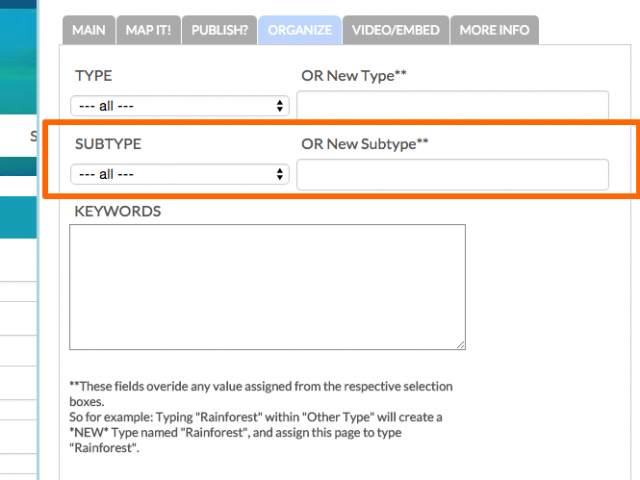Go to the VIDEO/EMBED tab
Image resolution: width=640 pixels, height=480 pixels.
(x=395, y=30)
